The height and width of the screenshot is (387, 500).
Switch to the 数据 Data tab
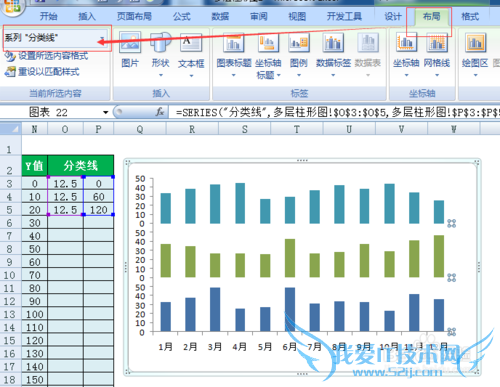220,16
